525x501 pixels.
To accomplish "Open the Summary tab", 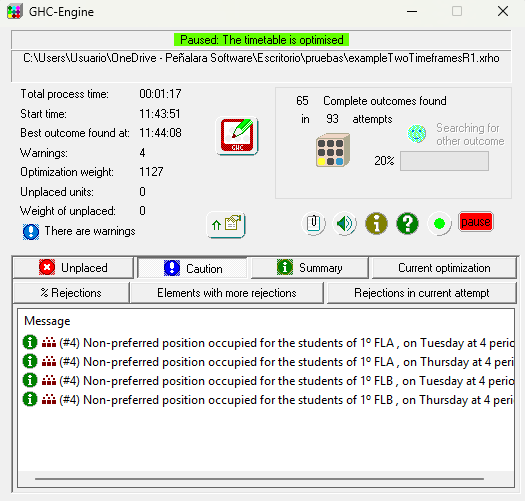I will coord(310,268).
